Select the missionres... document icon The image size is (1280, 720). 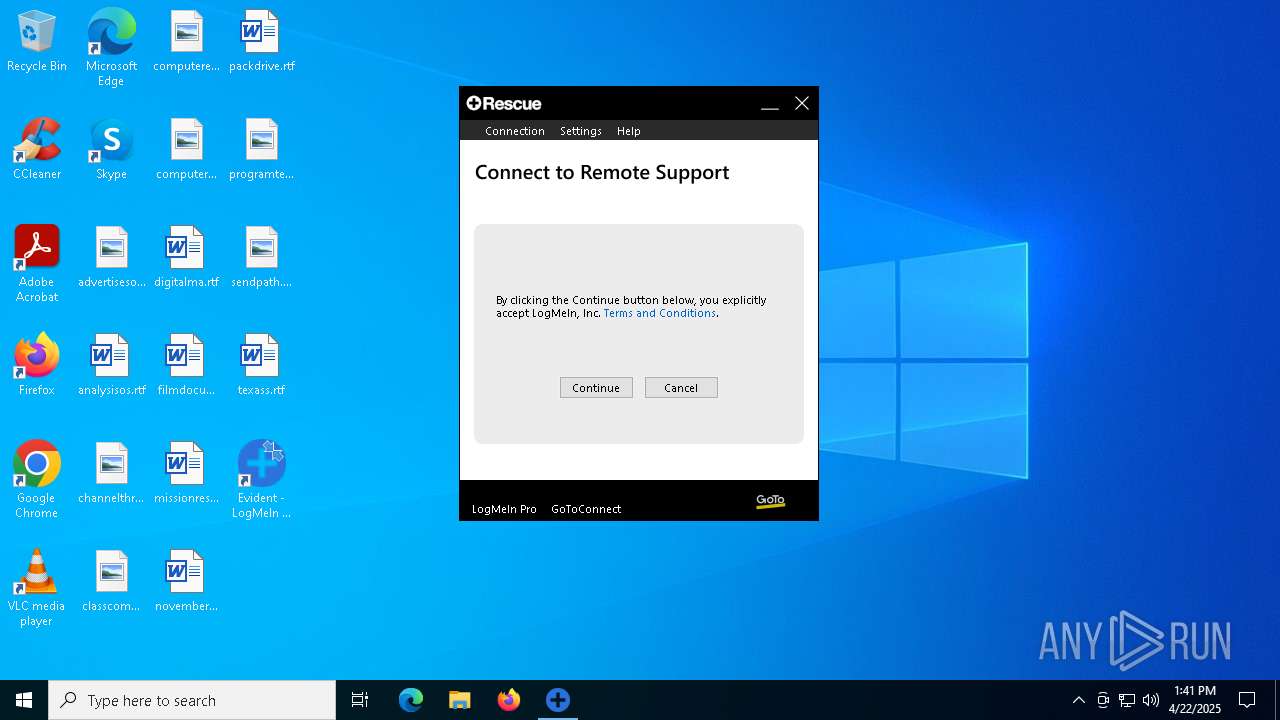coord(186,474)
